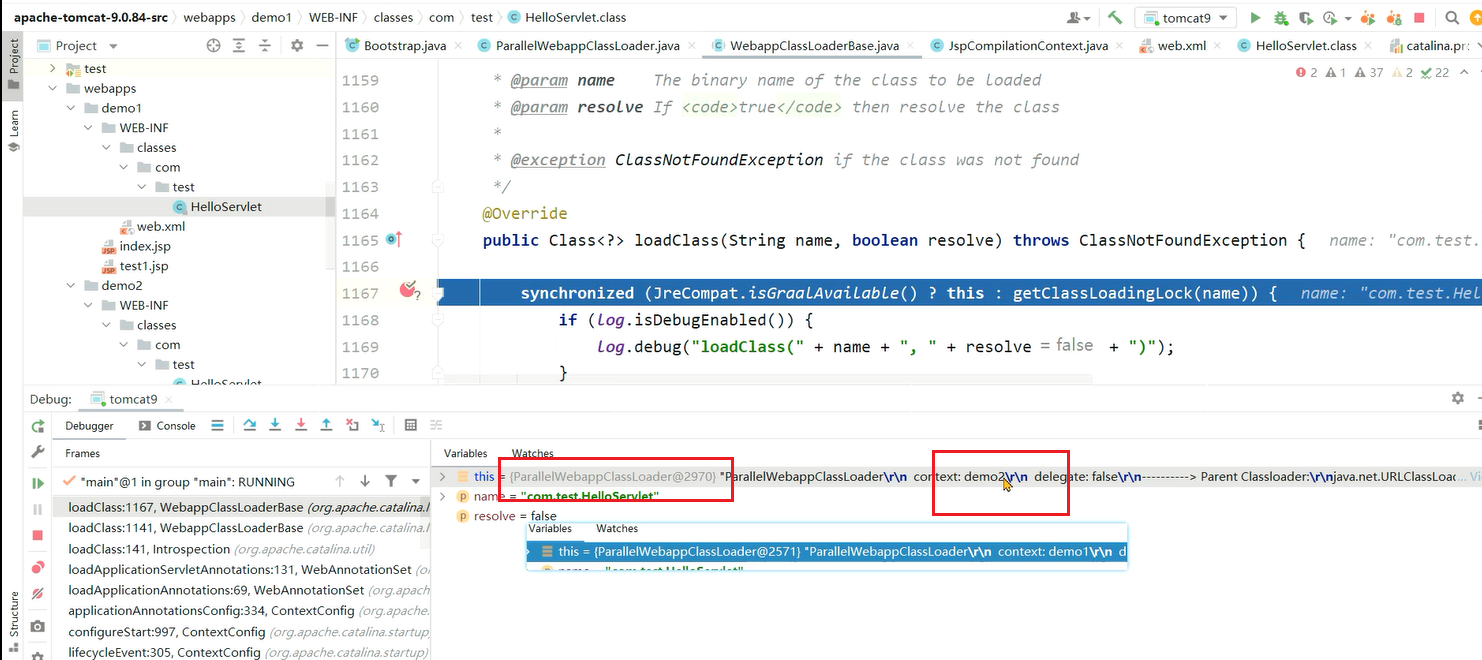Click the Evaluate Expression calculator icon
This screenshot has height=660, width=1482.
click(x=410, y=425)
